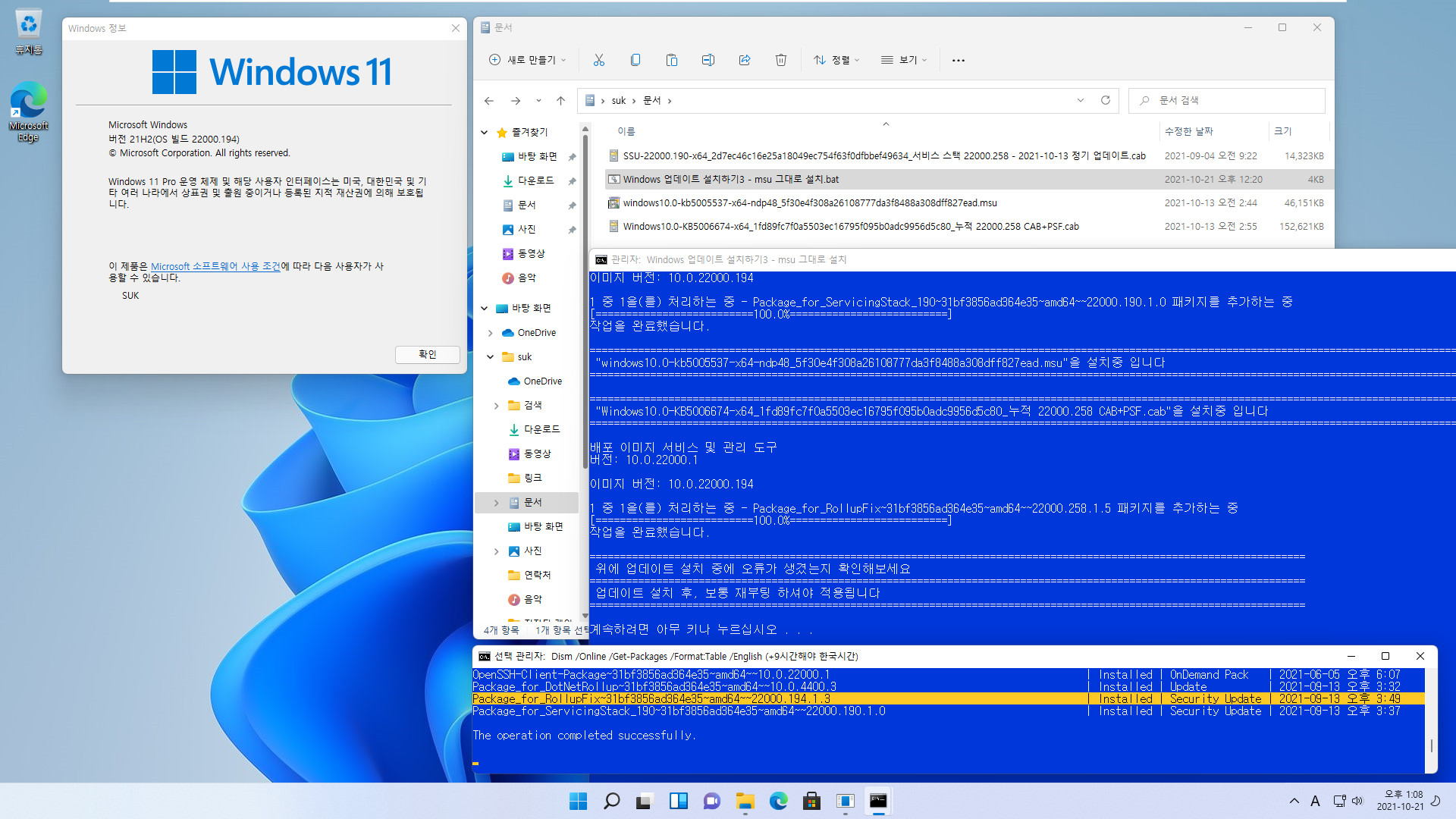Click the Rename icon in Explorer toolbar
The image size is (1456, 819).
click(x=708, y=60)
